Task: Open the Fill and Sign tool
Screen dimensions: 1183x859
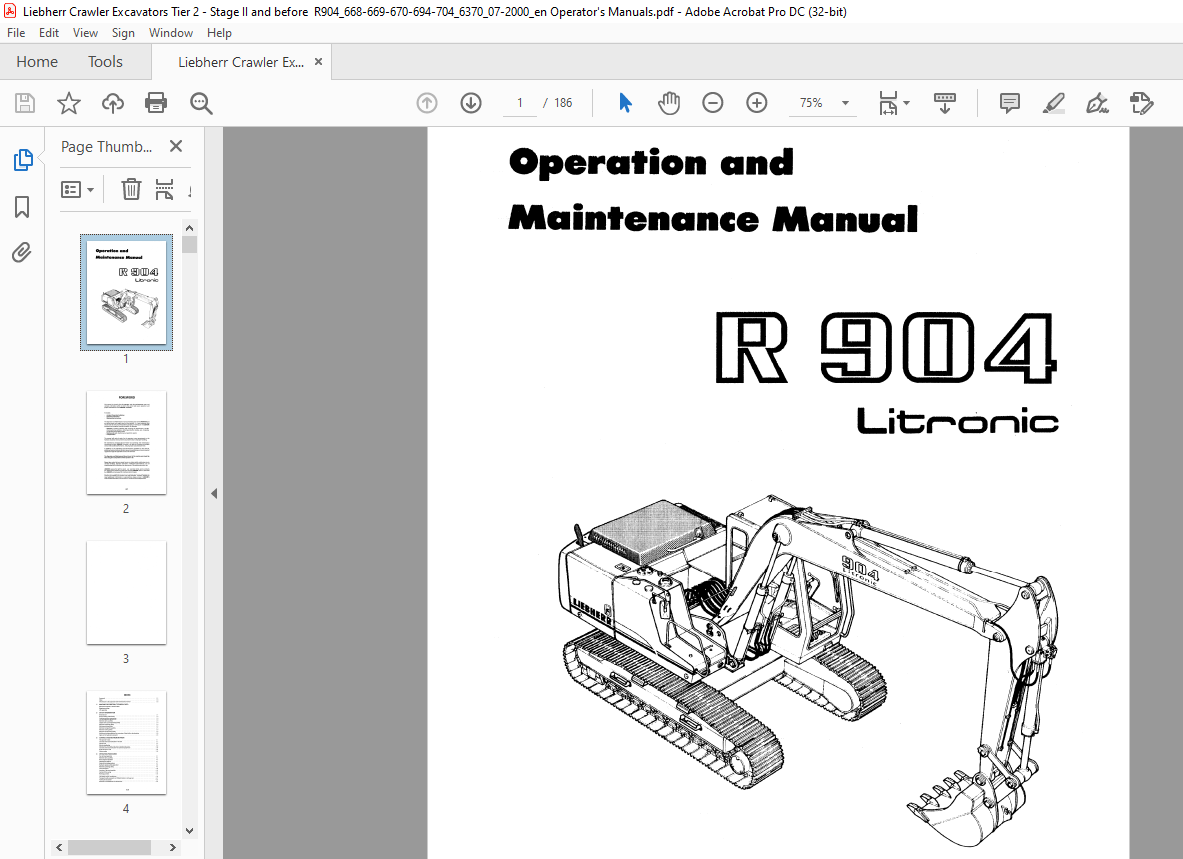Action: click(1097, 103)
